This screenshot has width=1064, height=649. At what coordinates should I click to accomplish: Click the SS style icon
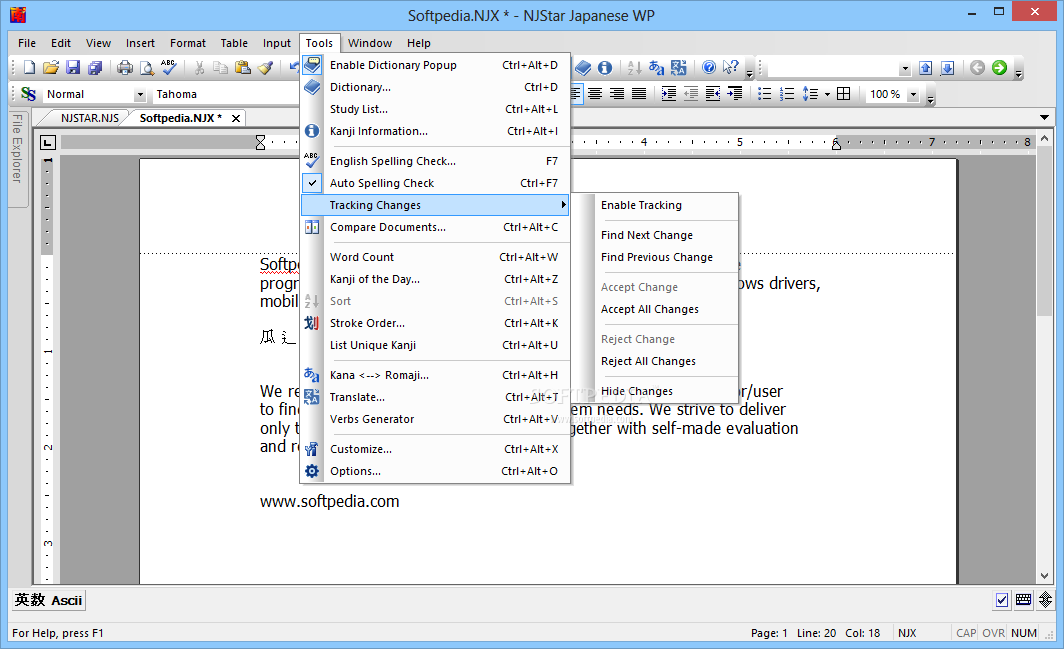pos(28,94)
